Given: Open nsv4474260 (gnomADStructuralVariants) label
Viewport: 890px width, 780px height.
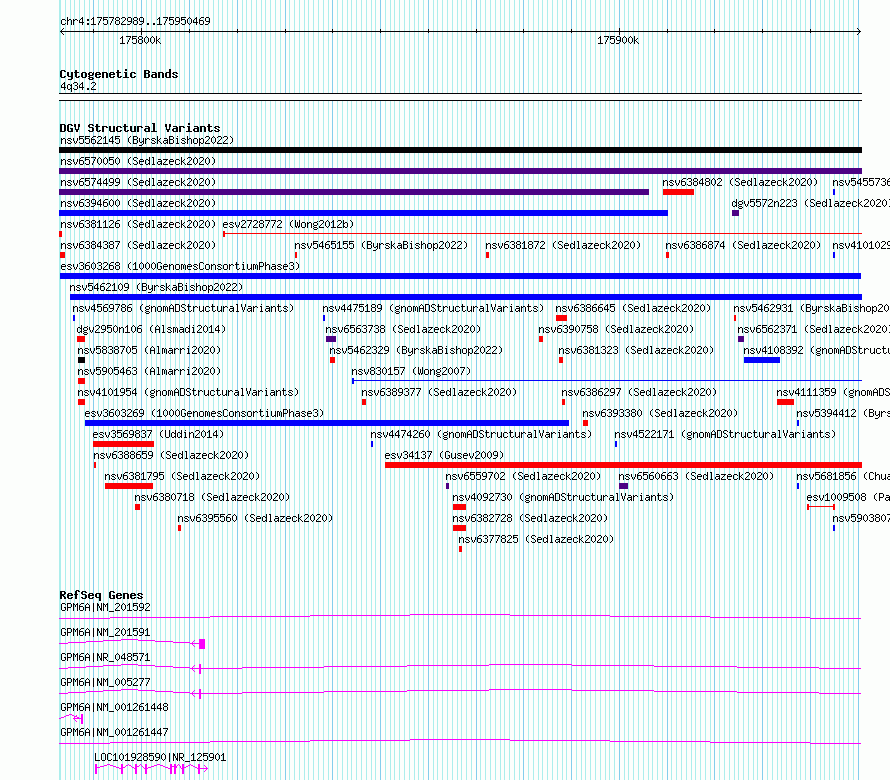Looking at the screenshot, I should (481, 434).
